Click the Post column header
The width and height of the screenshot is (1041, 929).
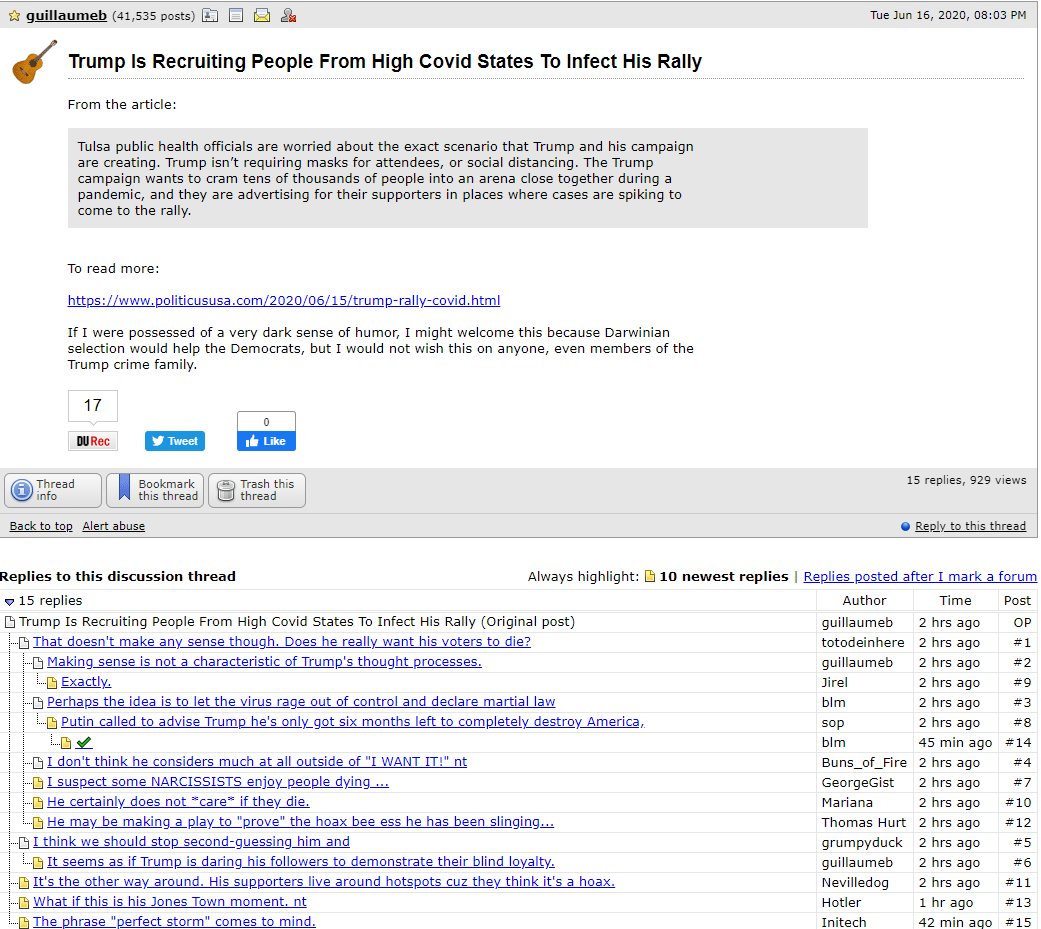tap(1017, 600)
